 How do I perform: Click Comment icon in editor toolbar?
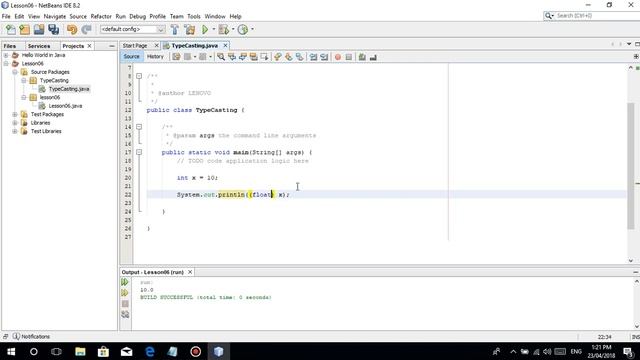pos(362,57)
